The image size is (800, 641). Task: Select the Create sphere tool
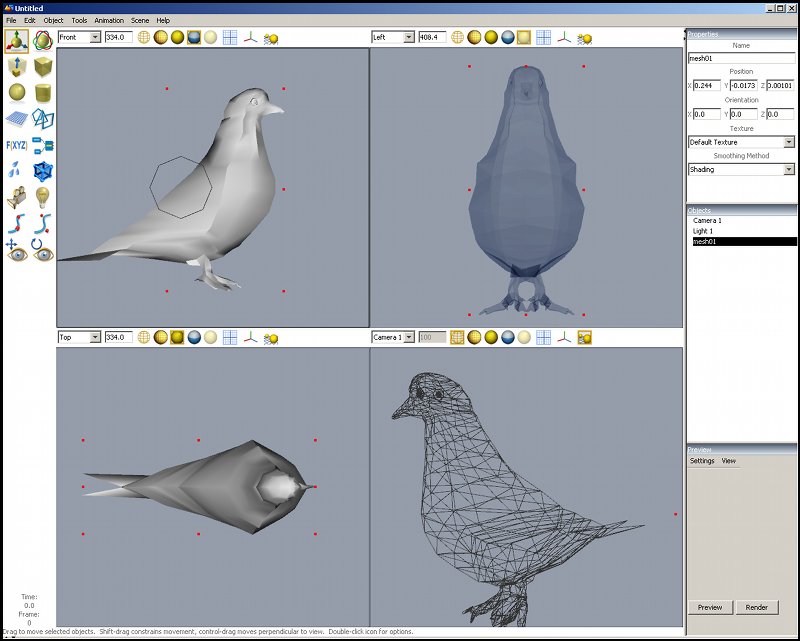16,93
